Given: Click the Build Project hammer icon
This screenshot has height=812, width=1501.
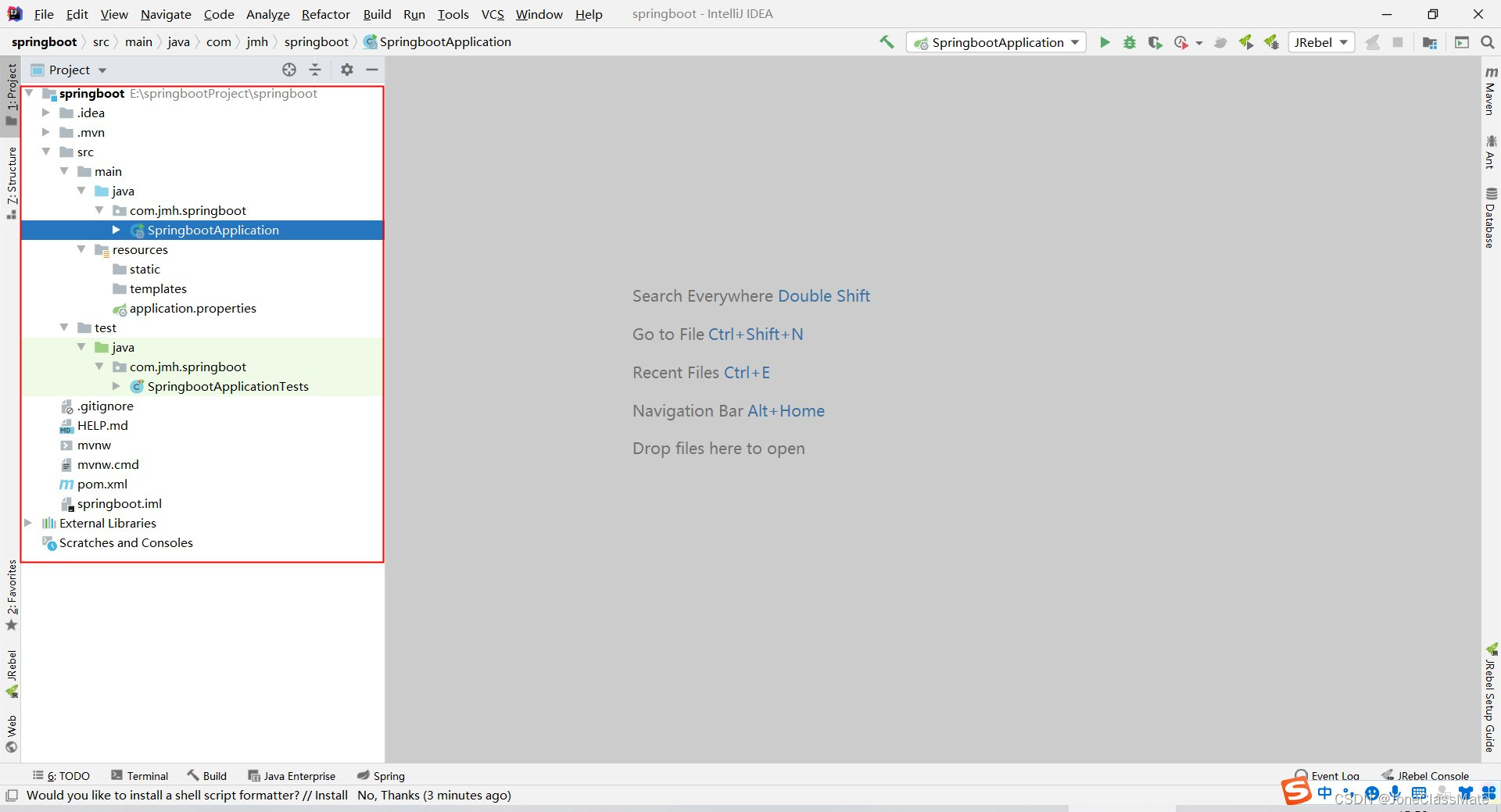Looking at the screenshot, I should 887,42.
